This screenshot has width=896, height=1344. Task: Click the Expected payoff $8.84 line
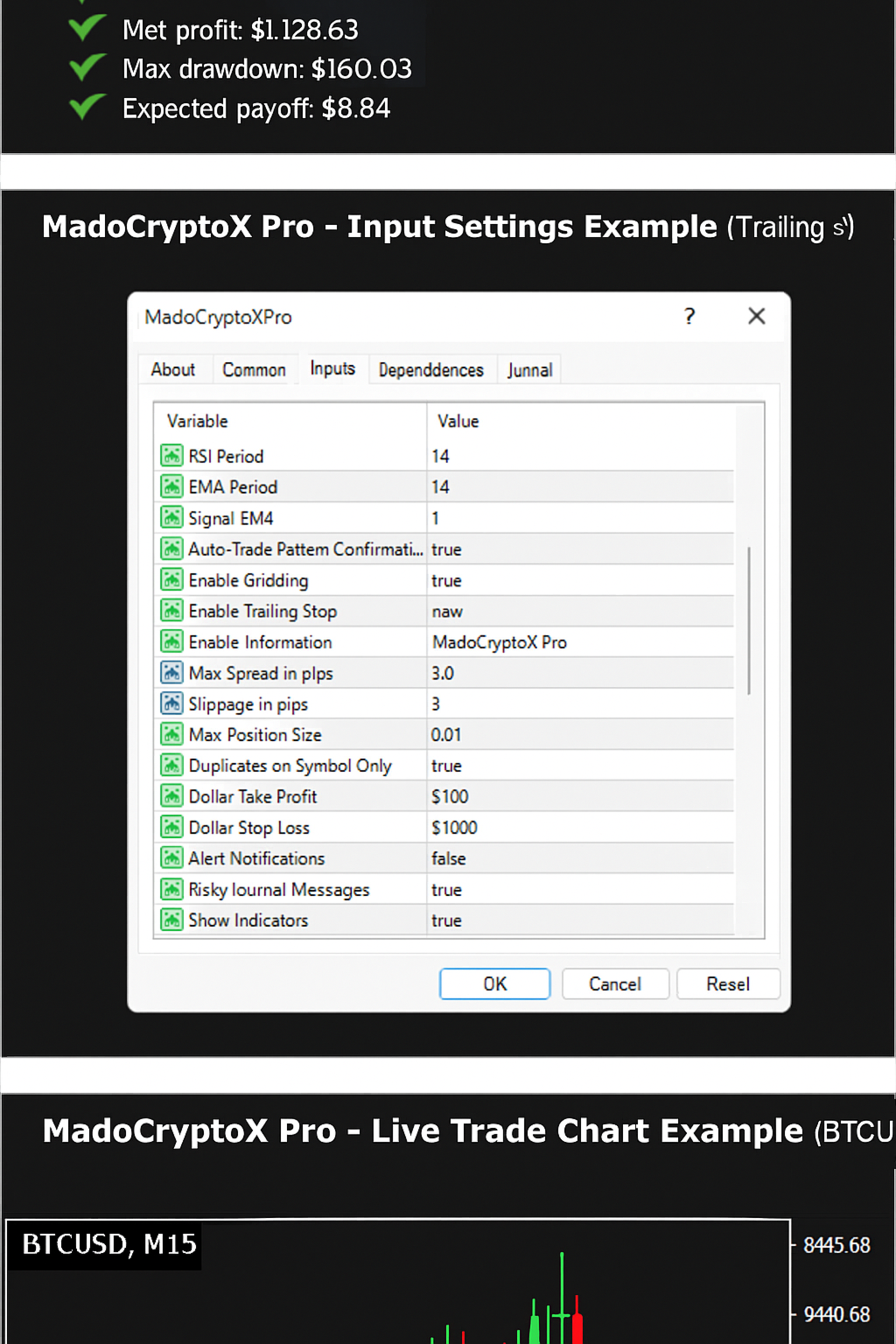pyautogui.click(x=256, y=108)
